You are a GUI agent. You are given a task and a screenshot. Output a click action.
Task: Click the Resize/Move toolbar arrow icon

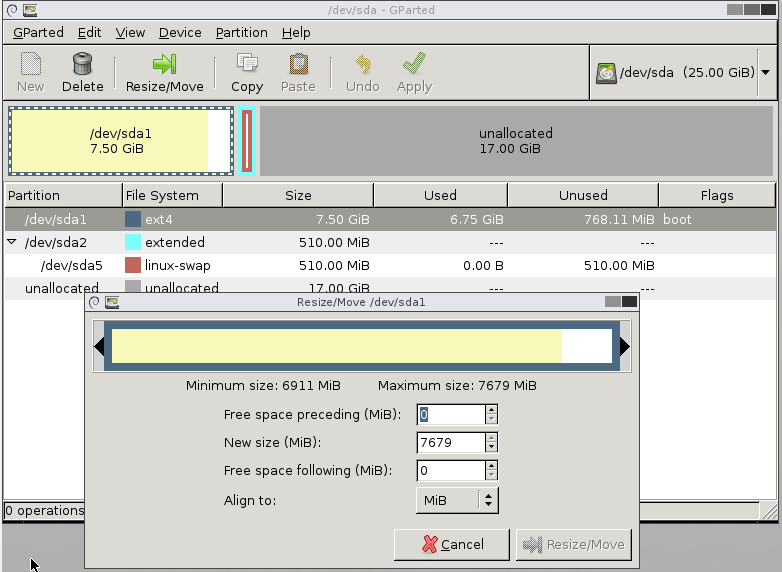click(165, 64)
